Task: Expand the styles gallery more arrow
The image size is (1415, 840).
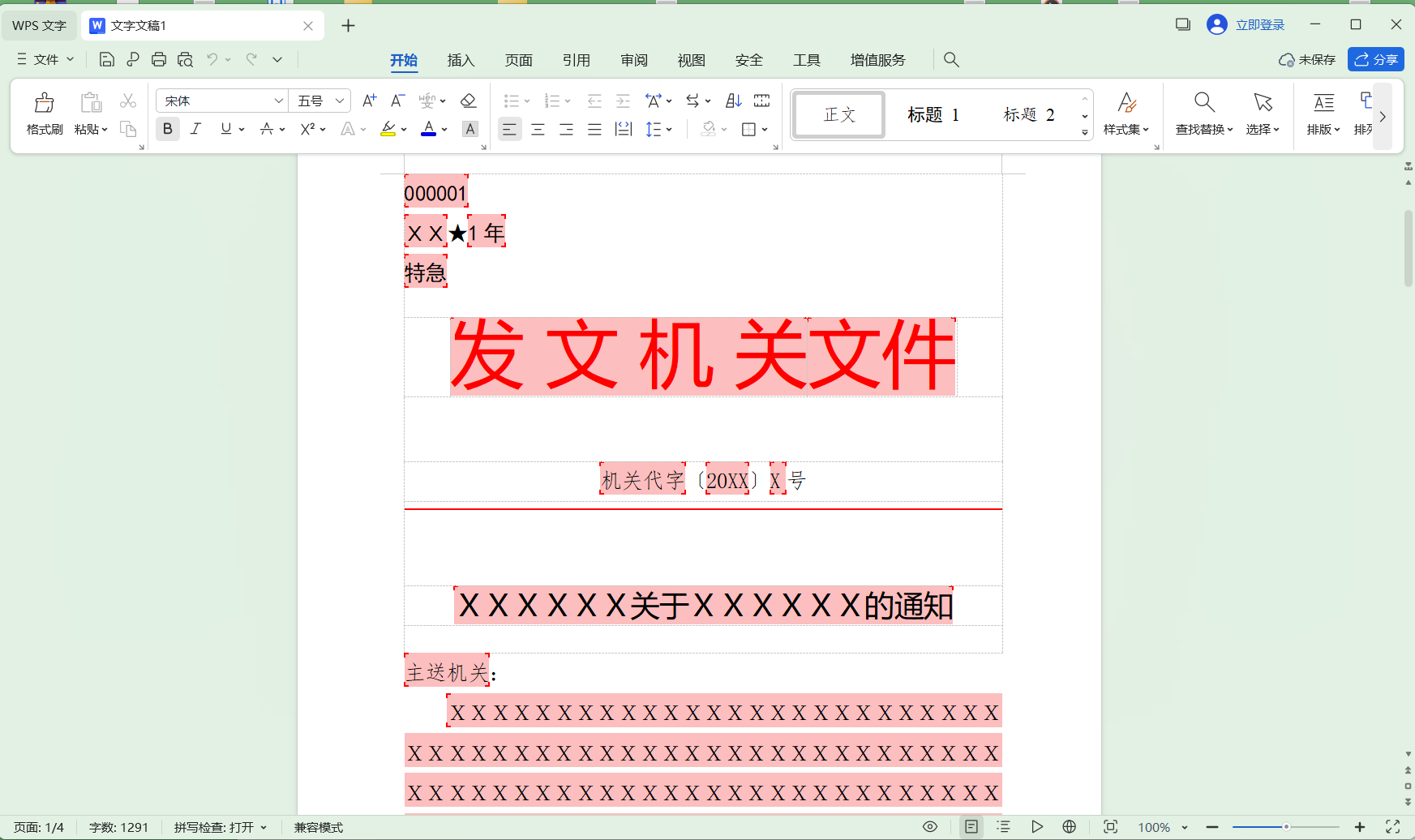Action: 1085,133
